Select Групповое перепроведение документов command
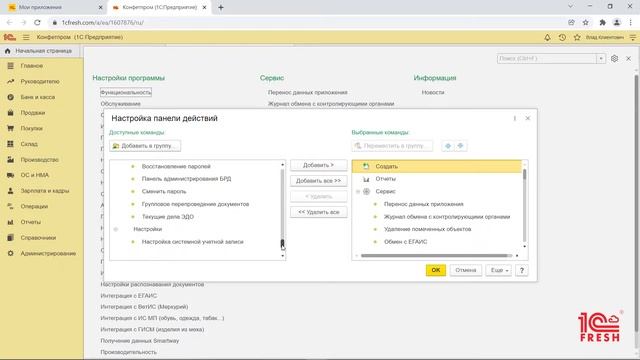The height and width of the screenshot is (360, 640). [x=195, y=204]
